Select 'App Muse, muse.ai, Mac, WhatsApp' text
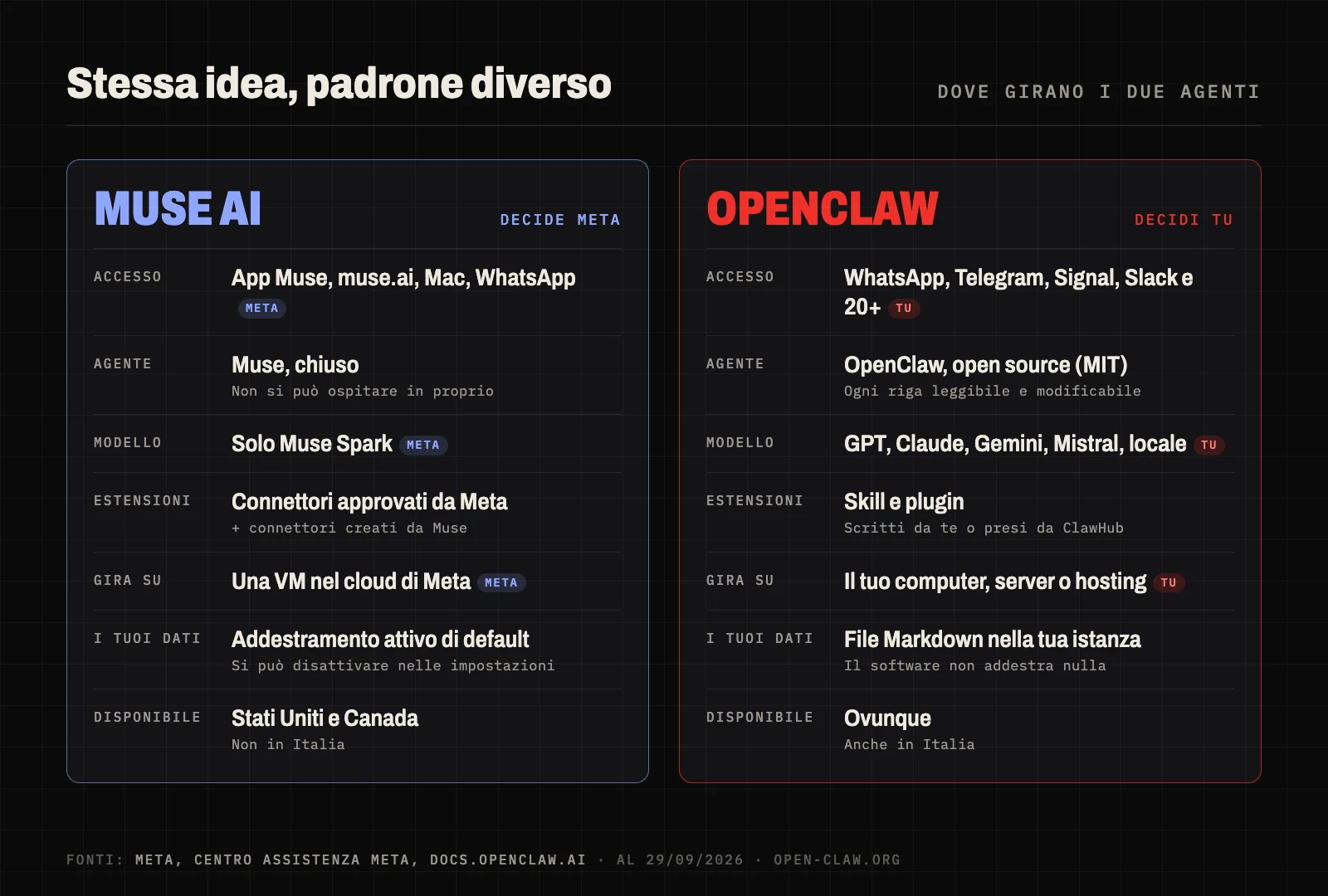Screen dimensions: 1328x896 [403, 278]
